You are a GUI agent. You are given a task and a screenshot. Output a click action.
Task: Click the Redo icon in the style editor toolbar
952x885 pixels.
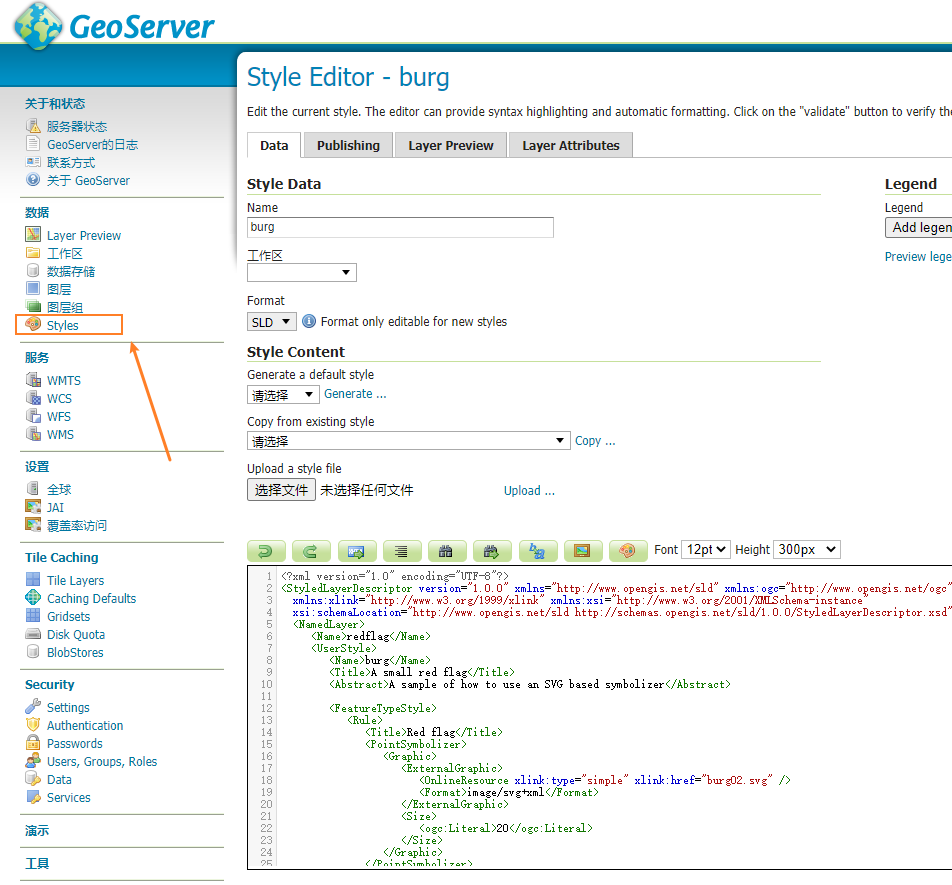pyautogui.click(x=311, y=549)
